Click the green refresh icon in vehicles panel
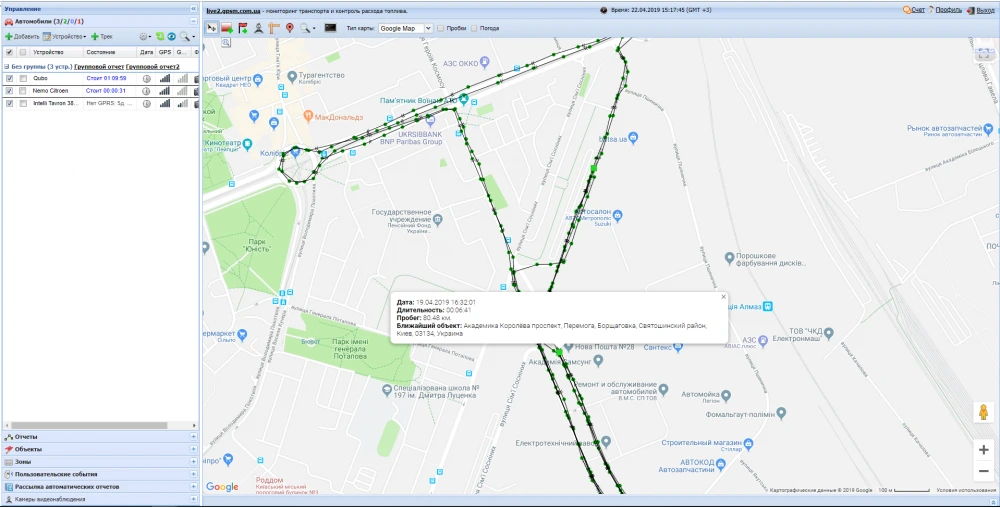1000x508 pixels. tap(160, 36)
